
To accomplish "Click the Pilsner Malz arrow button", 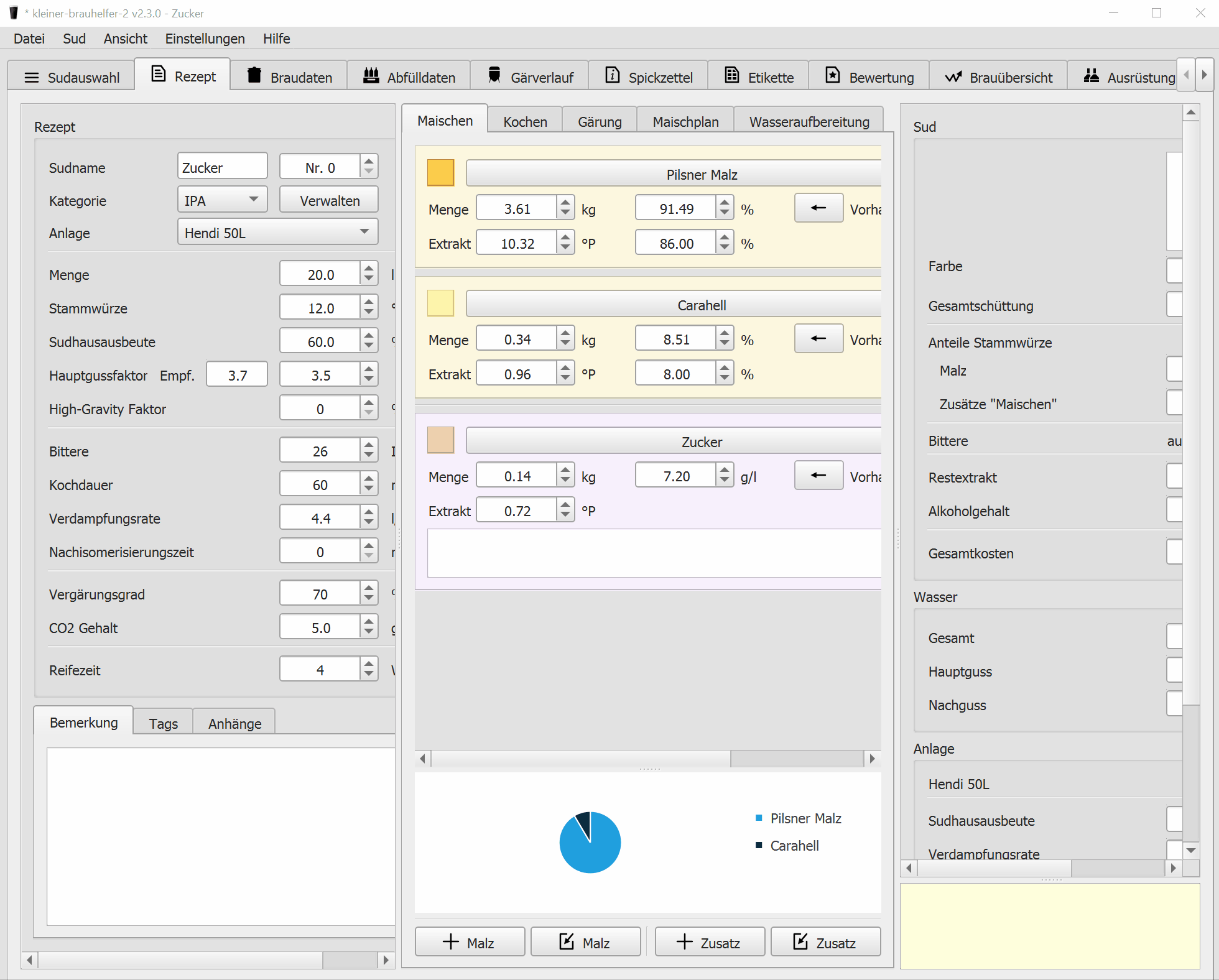I will click(818, 208).
